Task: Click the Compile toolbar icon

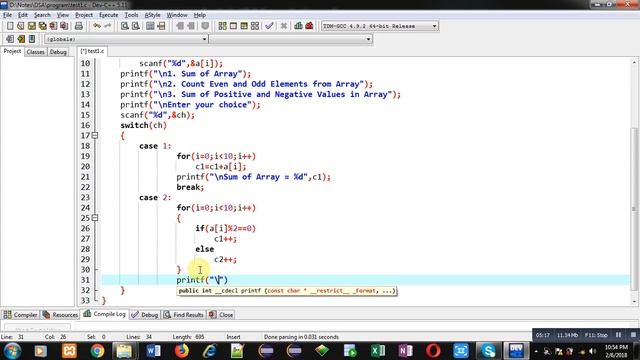Action: (x=222, y=26)
